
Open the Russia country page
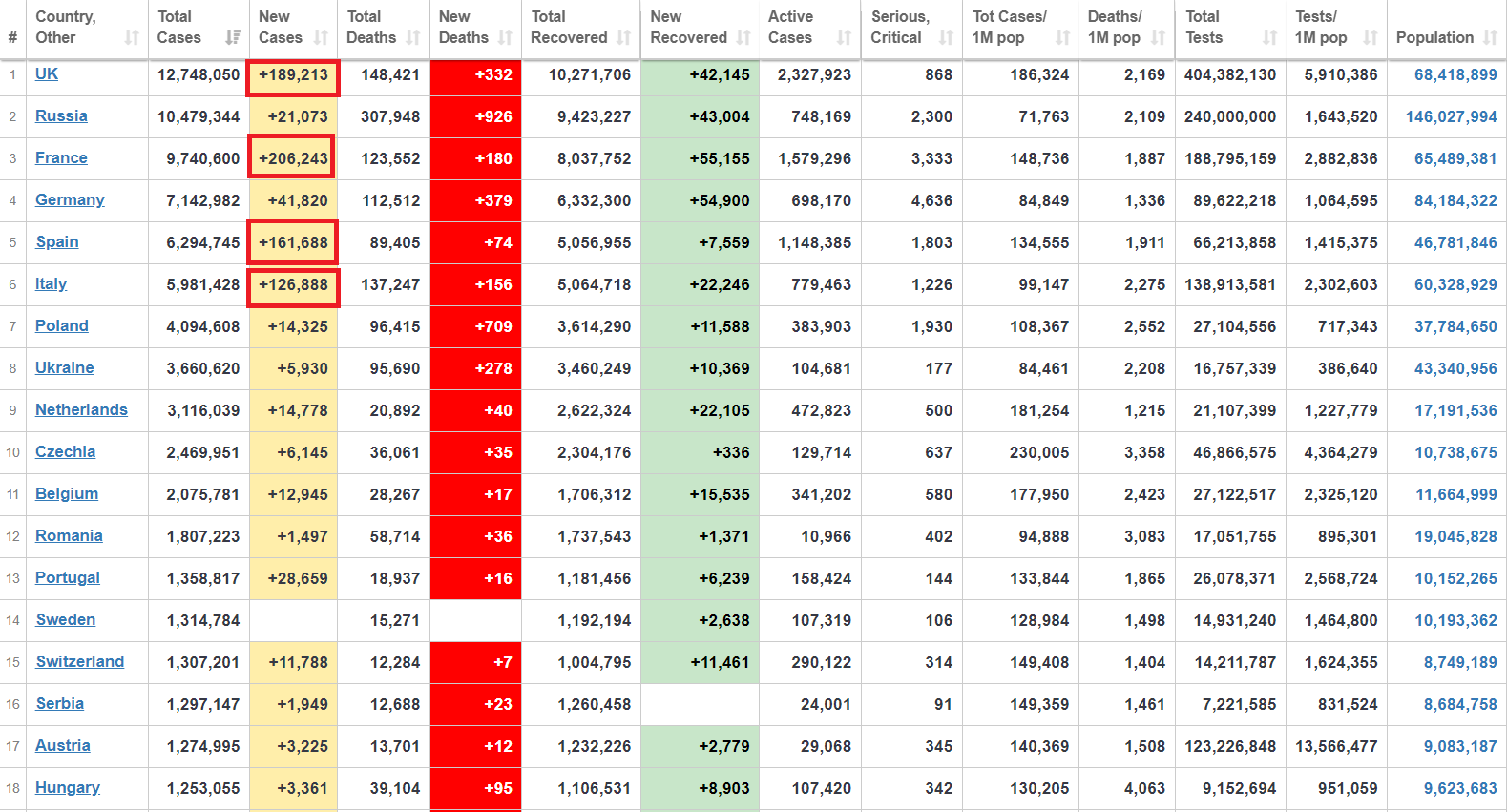pos(61,115)
